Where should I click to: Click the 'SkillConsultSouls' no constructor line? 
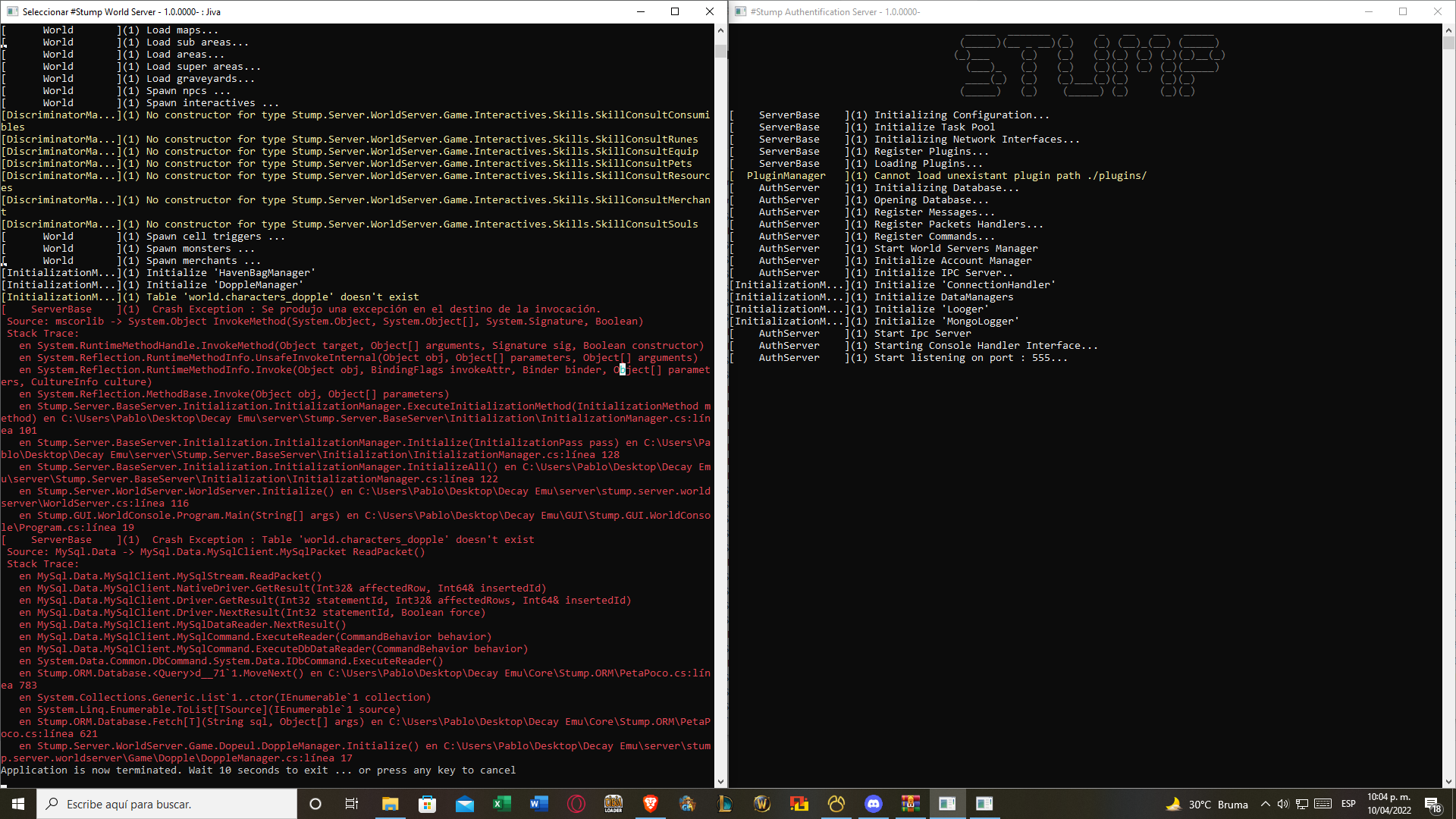[349, 224]
